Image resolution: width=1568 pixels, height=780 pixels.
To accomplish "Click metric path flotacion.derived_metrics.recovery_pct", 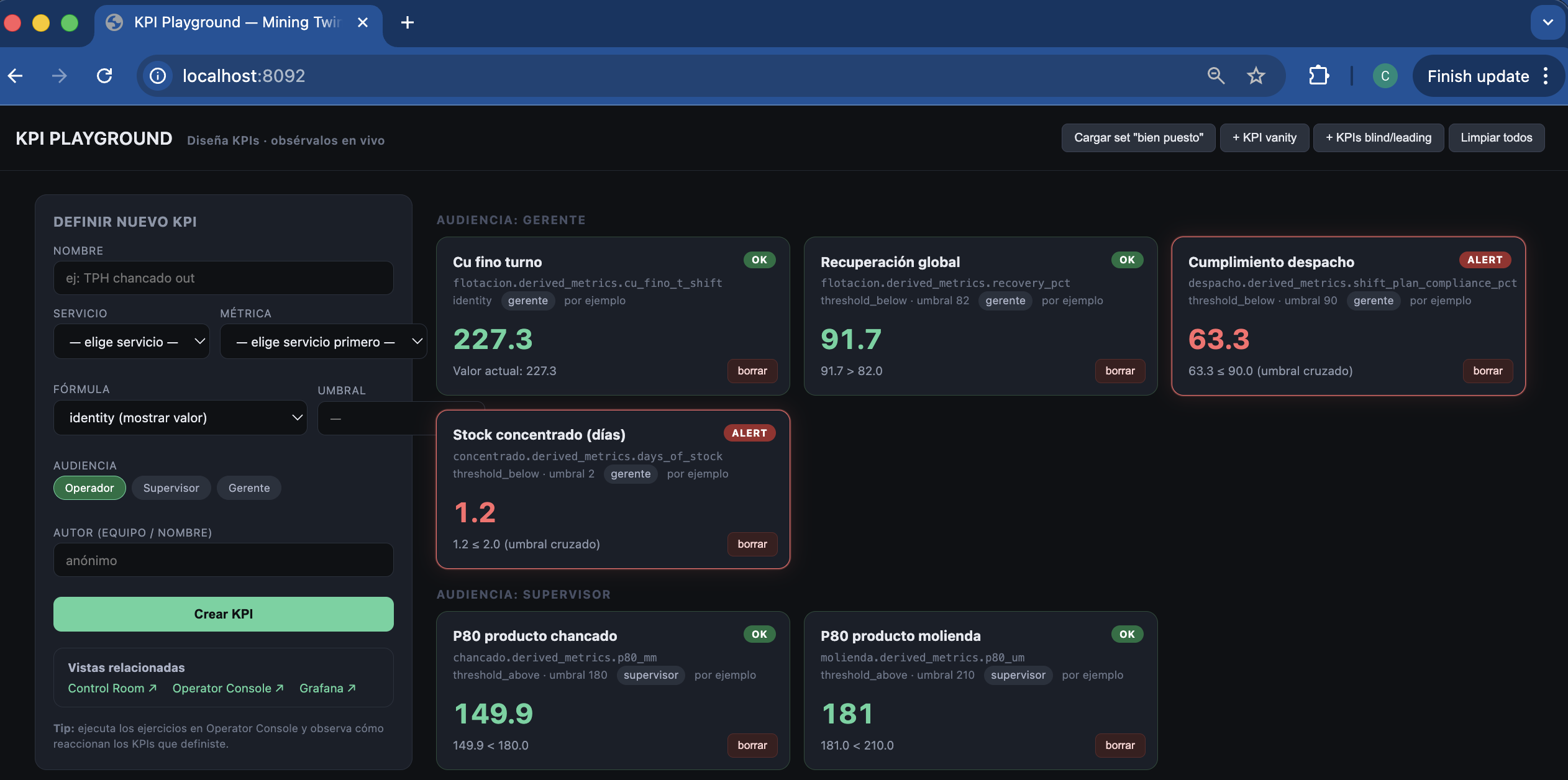I will 945,283.
